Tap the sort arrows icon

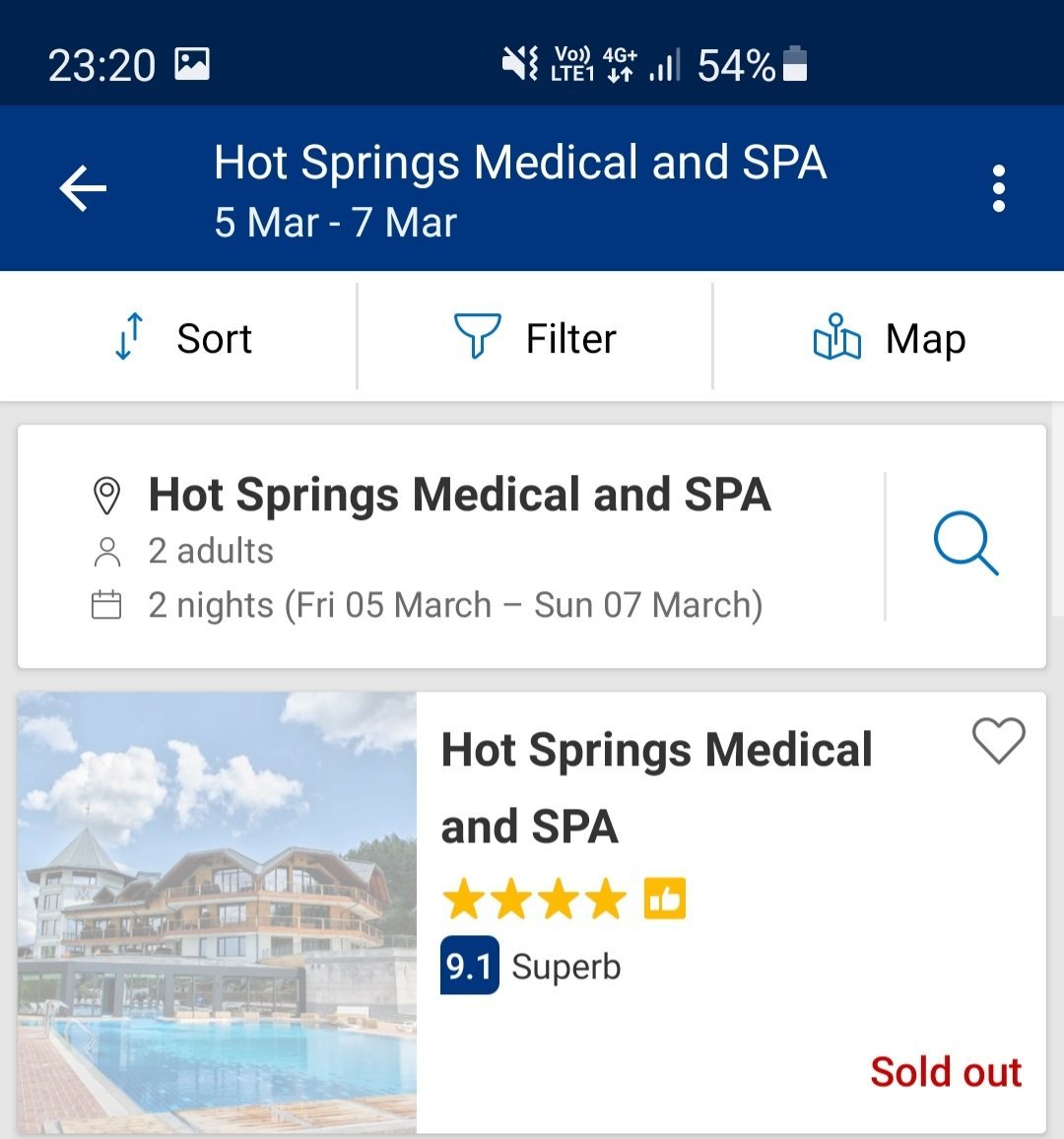pyautogui.click(x=129, y=337)
